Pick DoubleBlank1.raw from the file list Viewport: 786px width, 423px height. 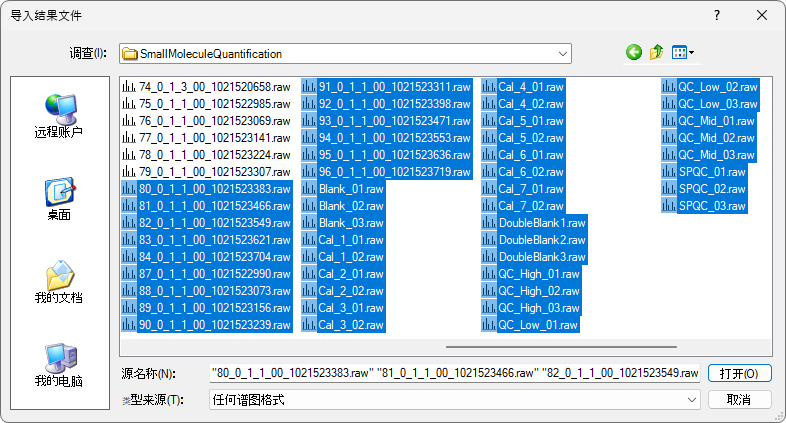coord(541,223)
